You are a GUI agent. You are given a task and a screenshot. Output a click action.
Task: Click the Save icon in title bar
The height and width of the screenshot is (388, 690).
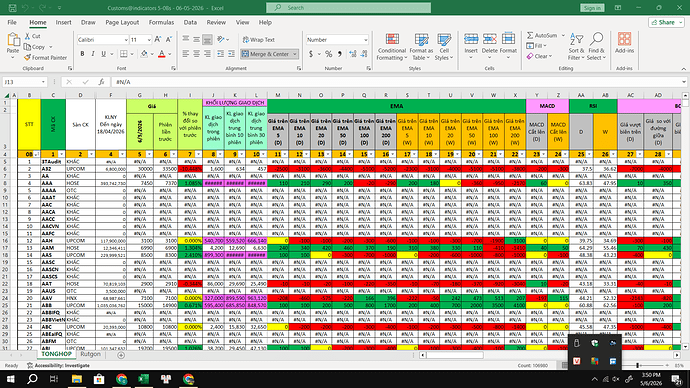(12, 8)
